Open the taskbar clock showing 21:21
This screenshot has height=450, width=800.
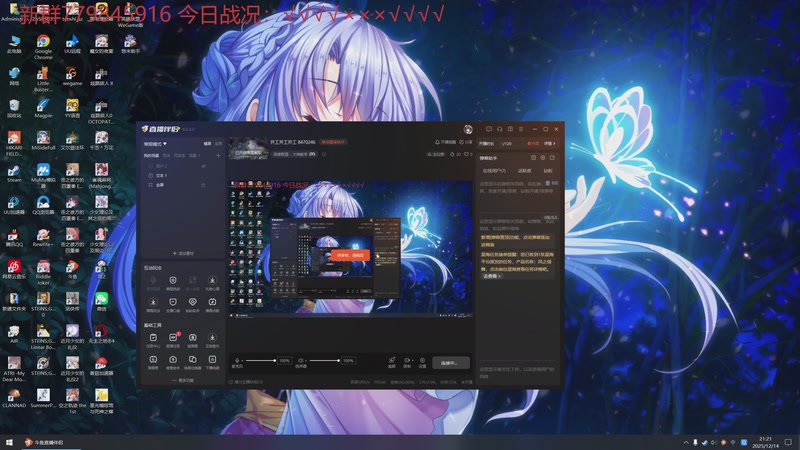tap(765, 442)
